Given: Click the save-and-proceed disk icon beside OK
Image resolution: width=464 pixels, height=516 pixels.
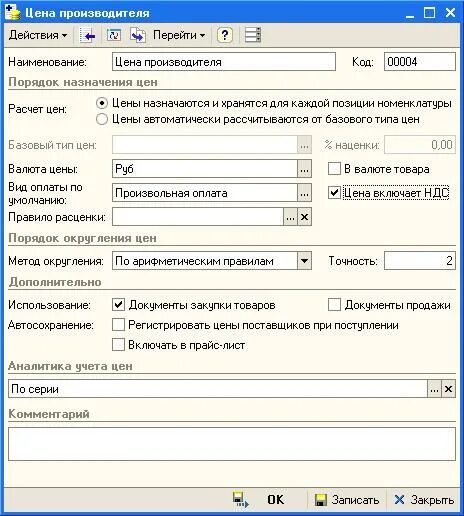Looking at the screenshot, I should click(241, 500).
